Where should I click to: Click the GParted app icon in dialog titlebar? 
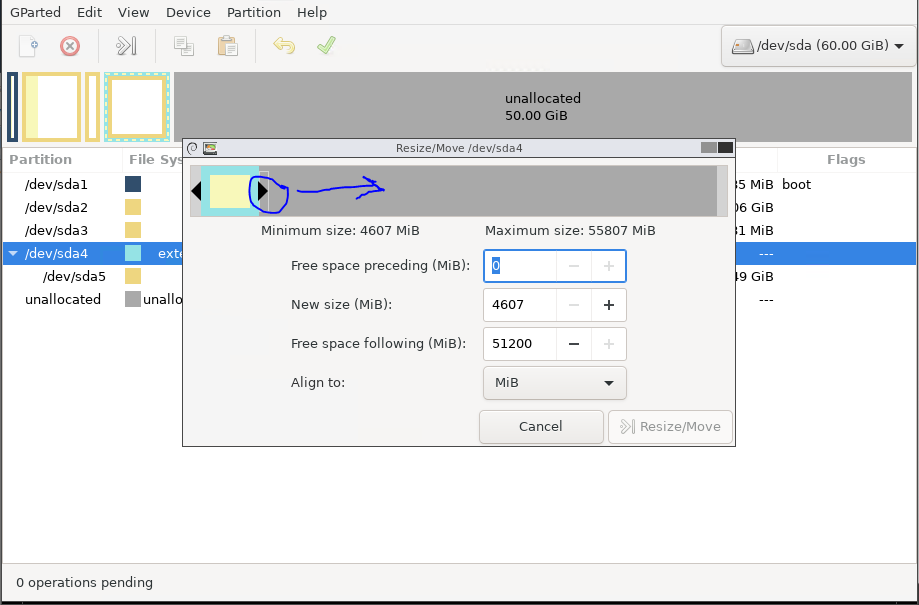click(x=210, y=148)
